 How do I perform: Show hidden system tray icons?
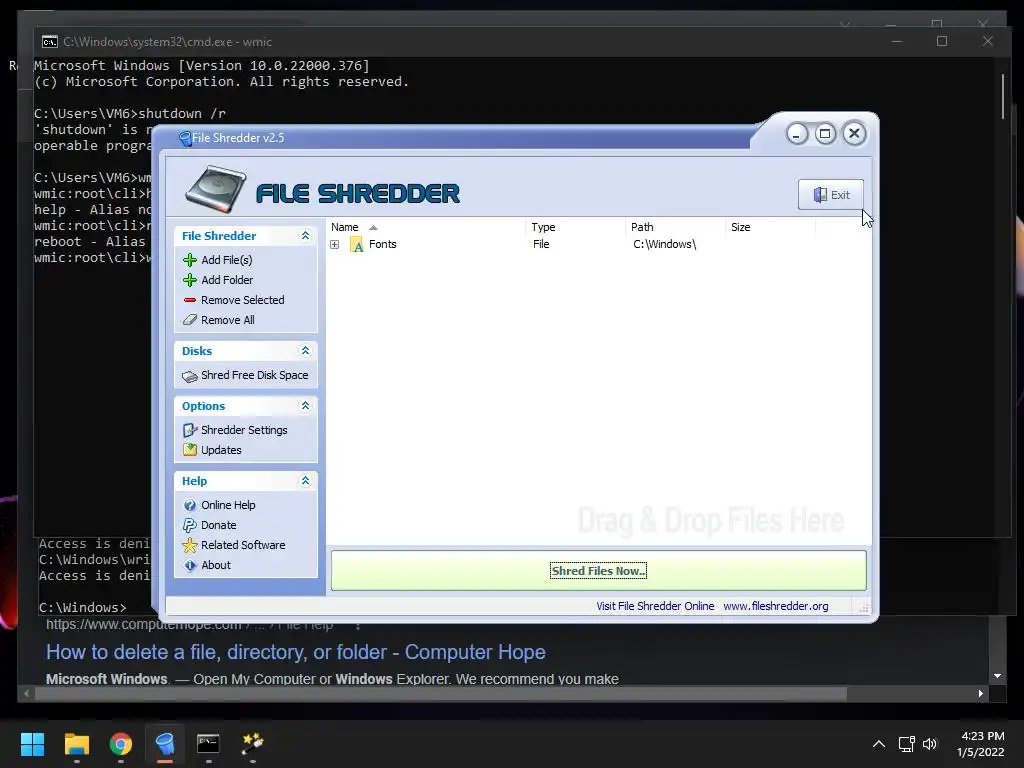[879, 744]
